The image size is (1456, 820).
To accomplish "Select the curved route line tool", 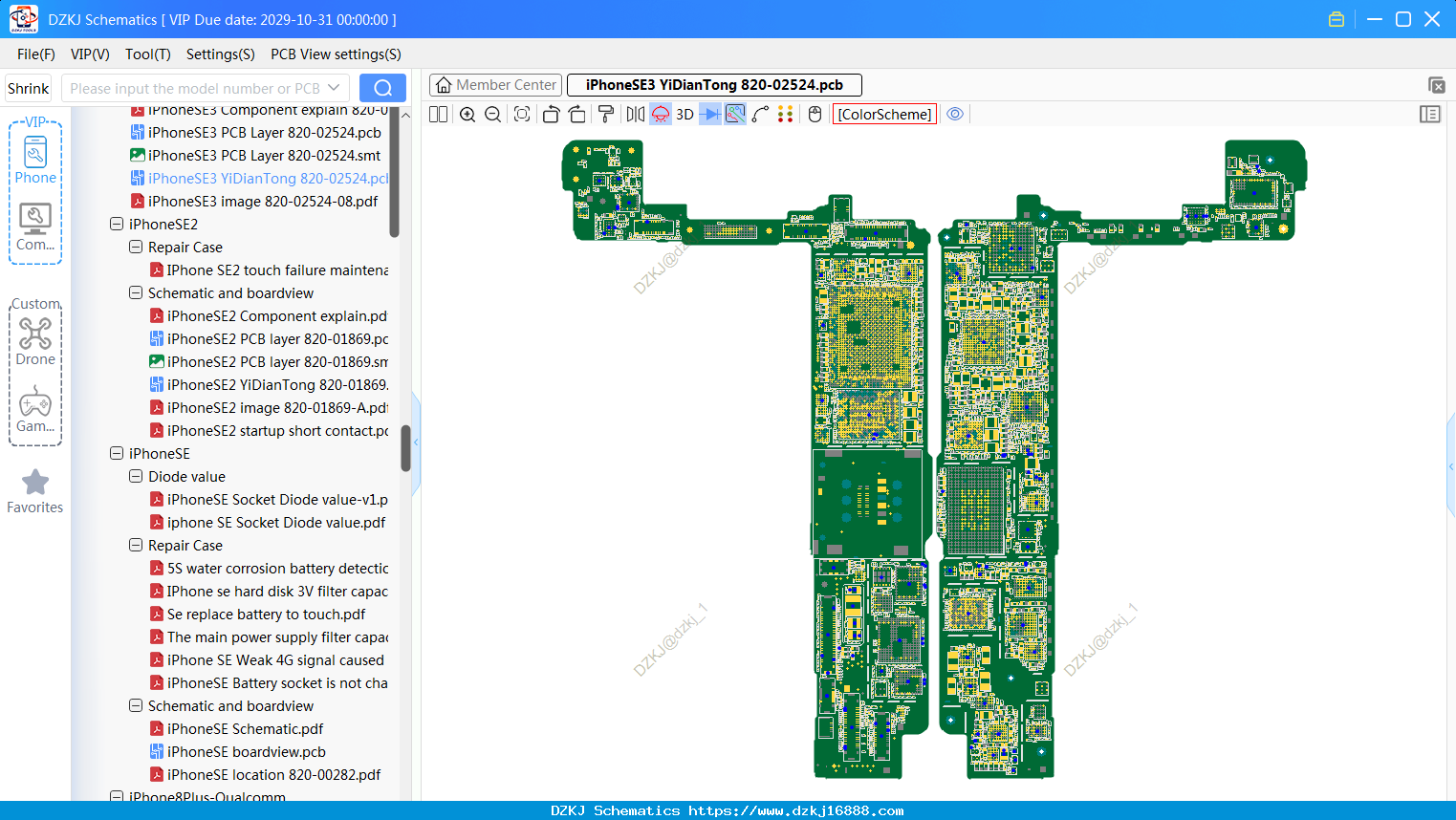I will [761, 114].
